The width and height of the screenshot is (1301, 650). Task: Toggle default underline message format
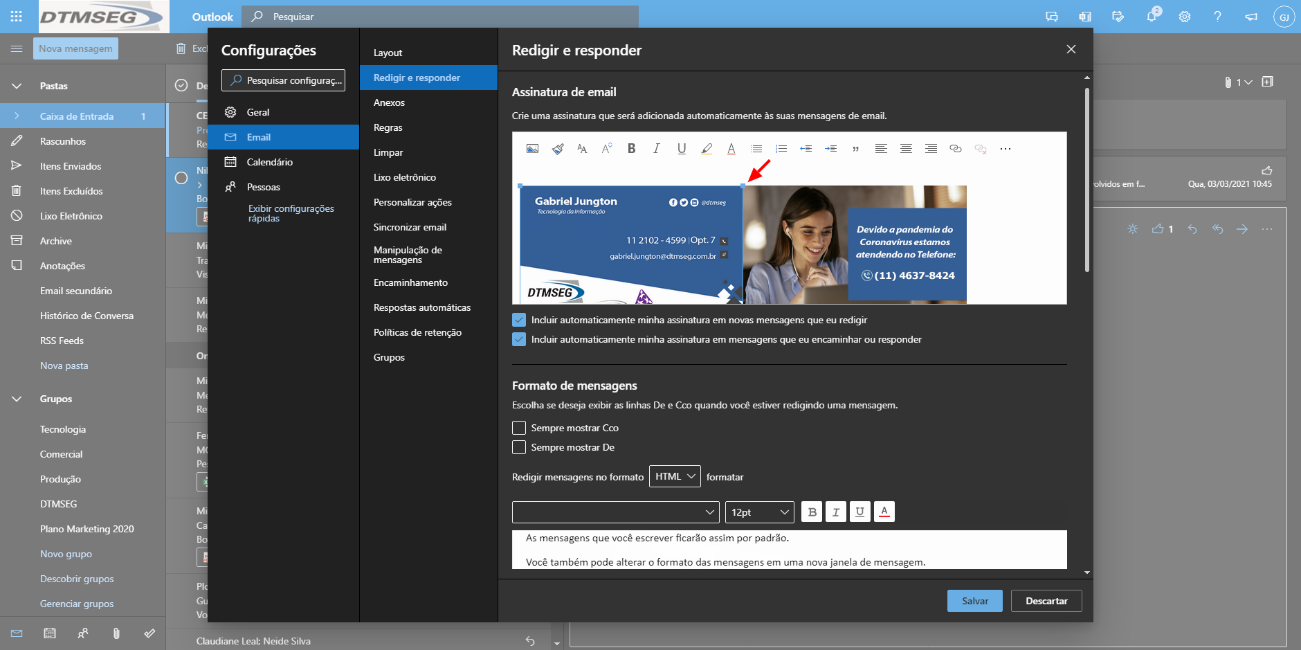pyautogui.click(x=860, y=512)
